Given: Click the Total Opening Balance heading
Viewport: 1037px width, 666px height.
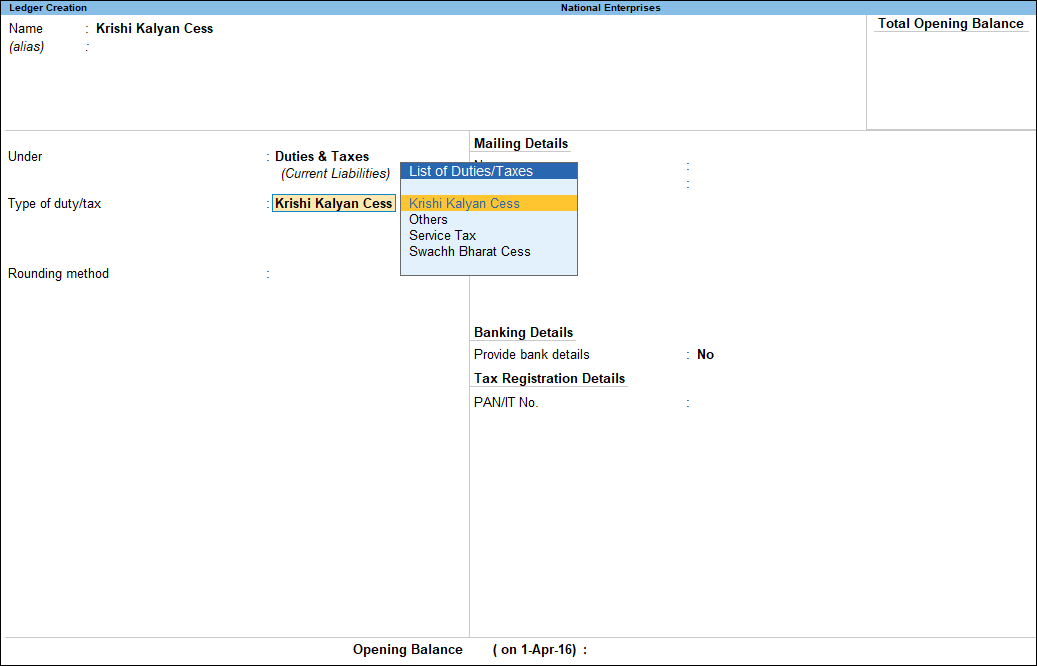Looking at the screenshot, I should point(950,24).
